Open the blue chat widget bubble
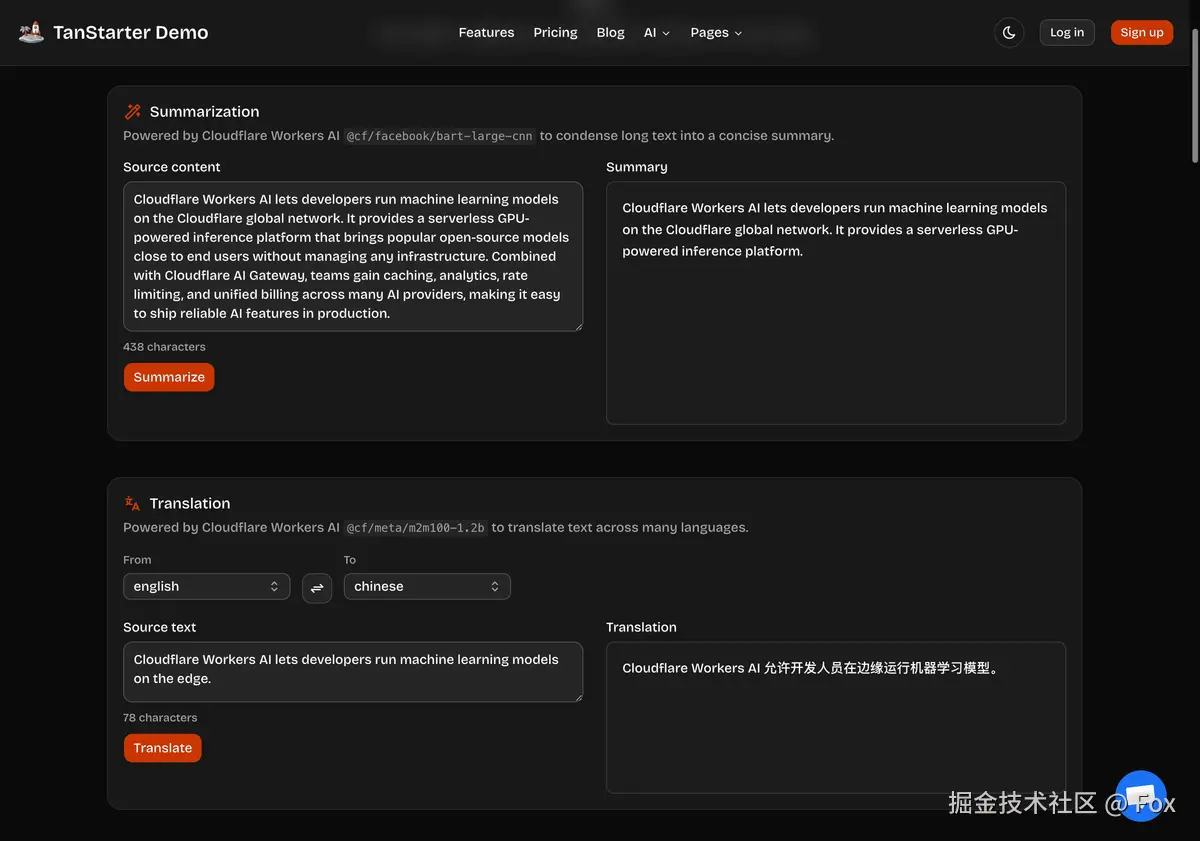Image resolution: width=1200 pixels, height=841 pixels. [x=1140, y=796]
